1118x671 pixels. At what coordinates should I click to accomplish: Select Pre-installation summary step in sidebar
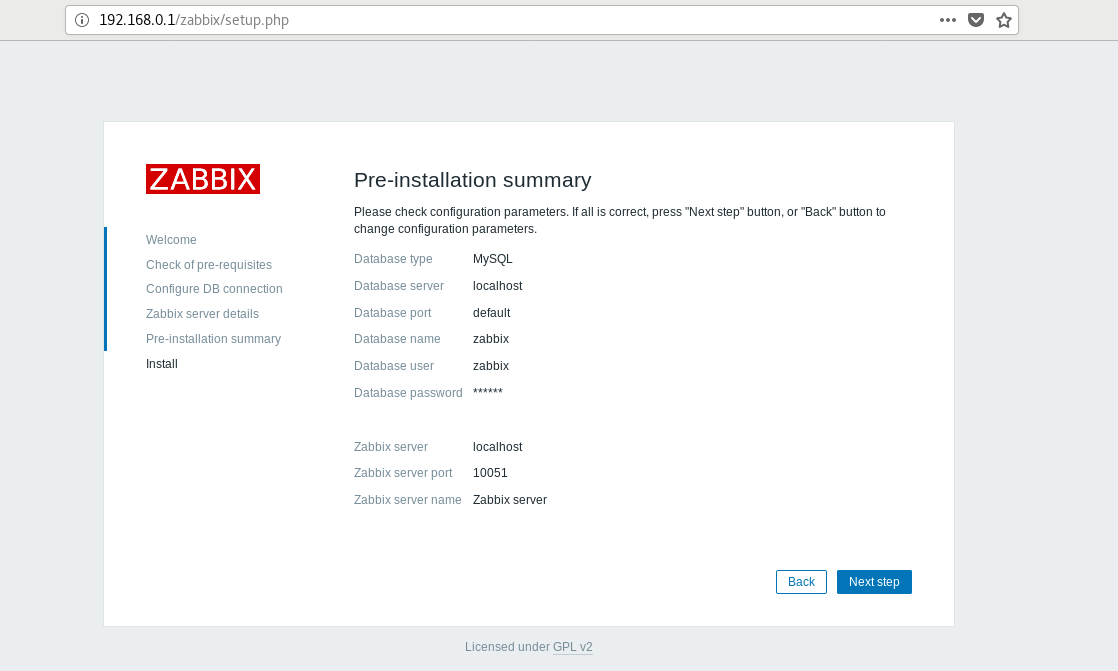click(x=213, y=339)
